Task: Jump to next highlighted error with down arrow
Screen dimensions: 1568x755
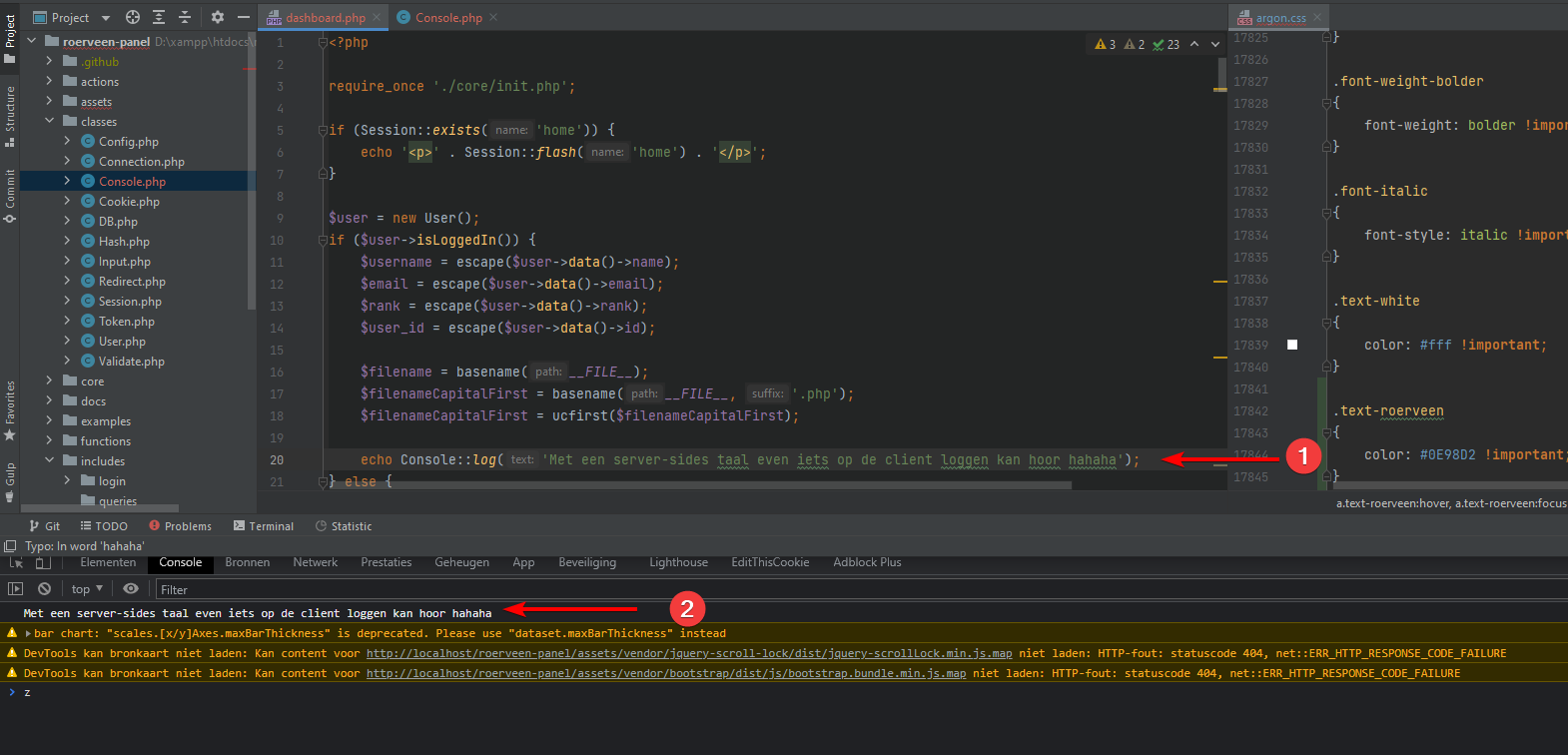Action: coord(1214,44)
